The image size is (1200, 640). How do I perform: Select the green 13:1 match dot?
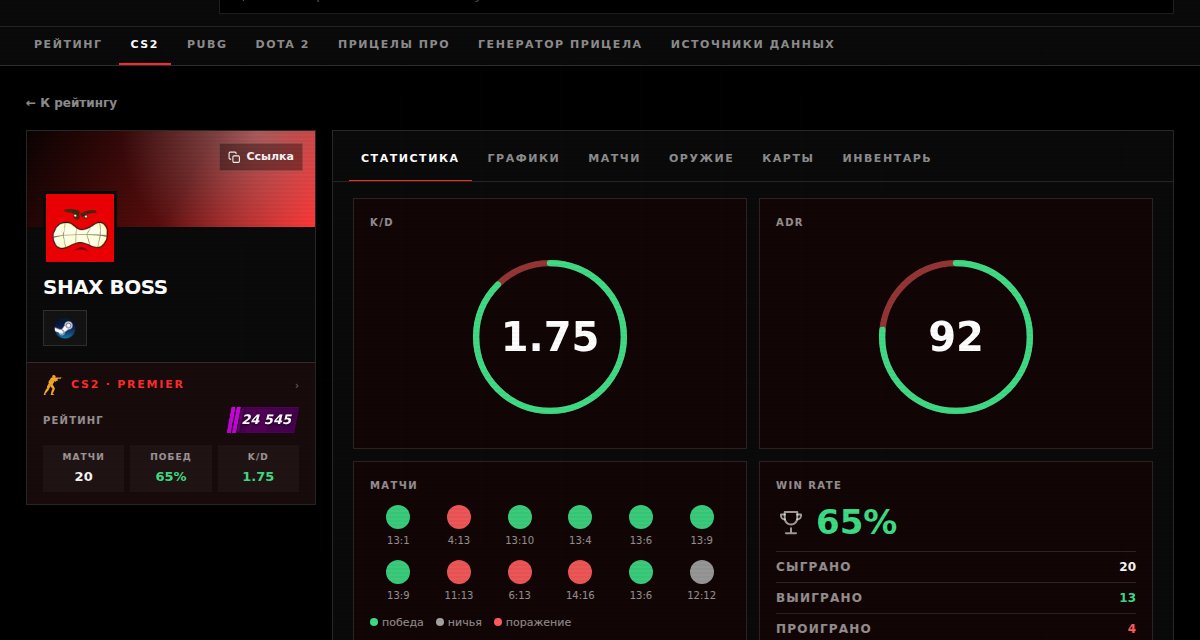398,517
